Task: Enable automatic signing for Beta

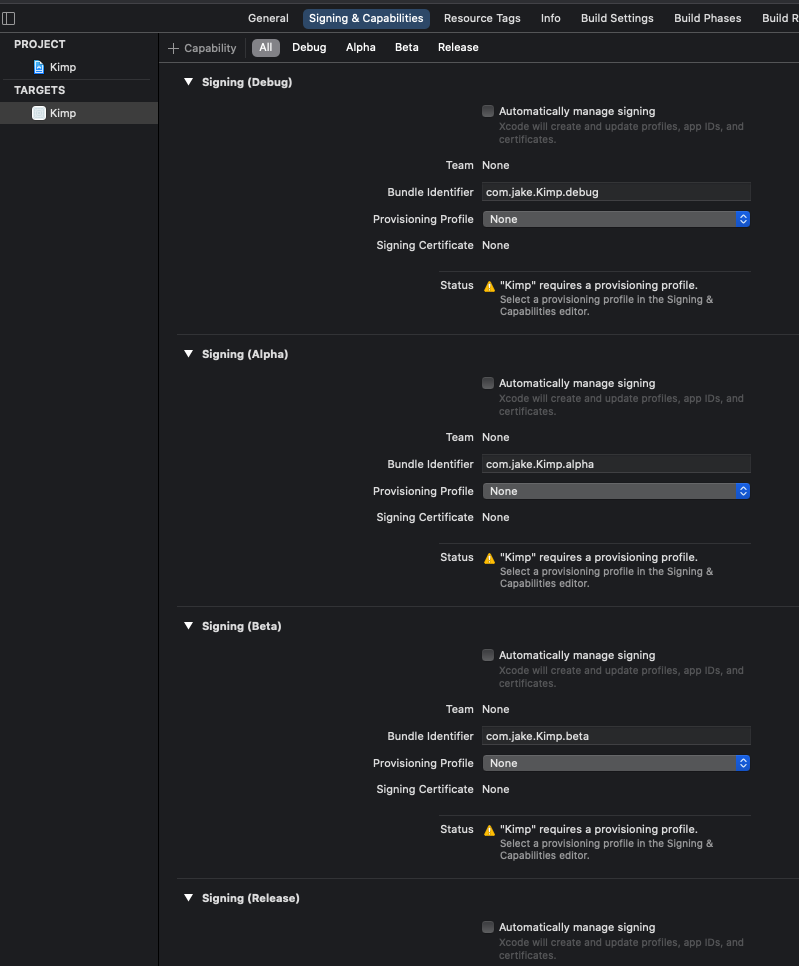Action: pos(488,655)
